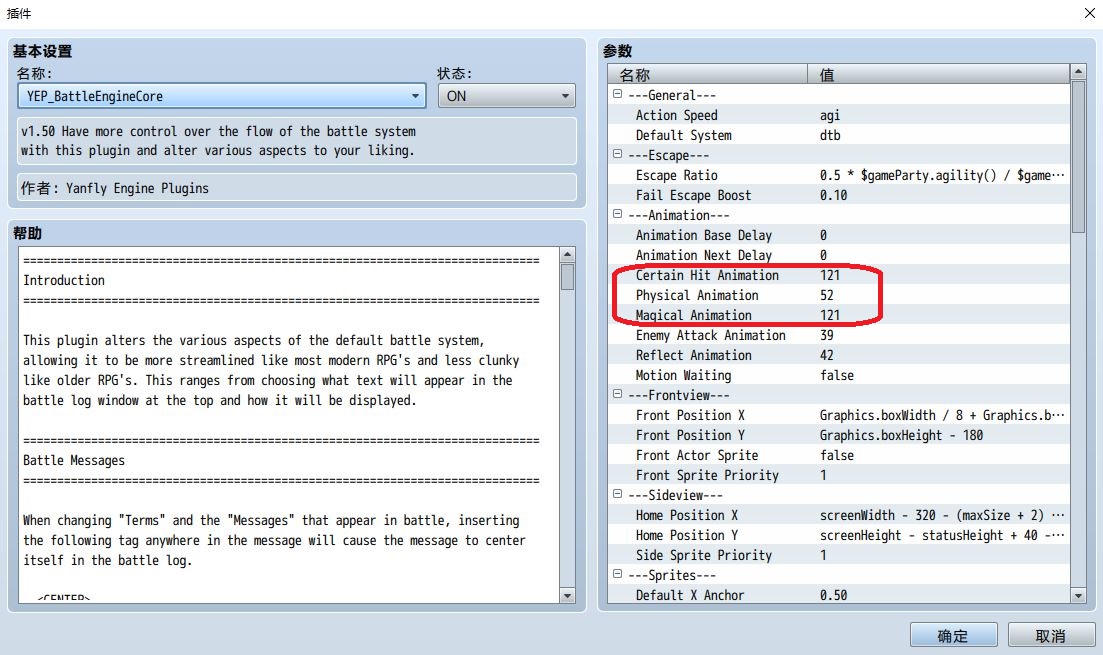Select the Side Sprite Priority parameter
The width and height of the screenshot is (1103, 655).
click(839, 555)
